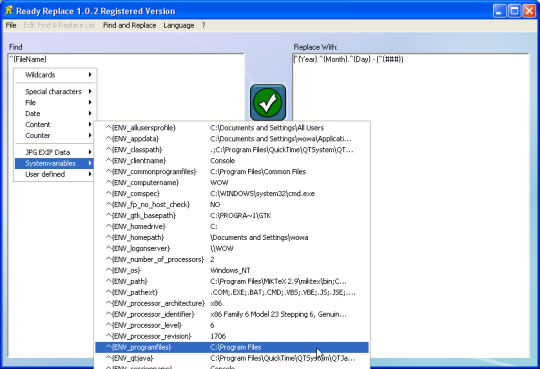Insert ^{ENV_appdata} variable
This screenshot has height=369, width=540.
point(232,139)
